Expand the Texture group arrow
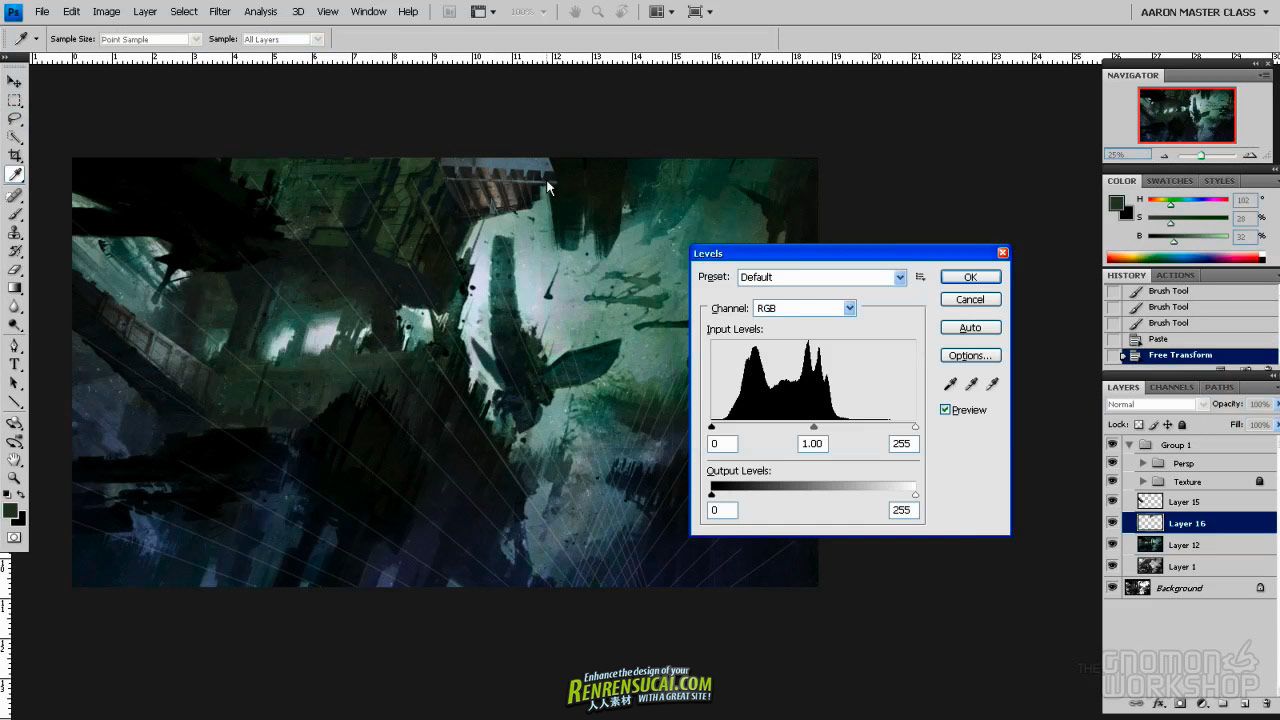The width and height of the screenshot is (1280, 720). [1143, 482]
